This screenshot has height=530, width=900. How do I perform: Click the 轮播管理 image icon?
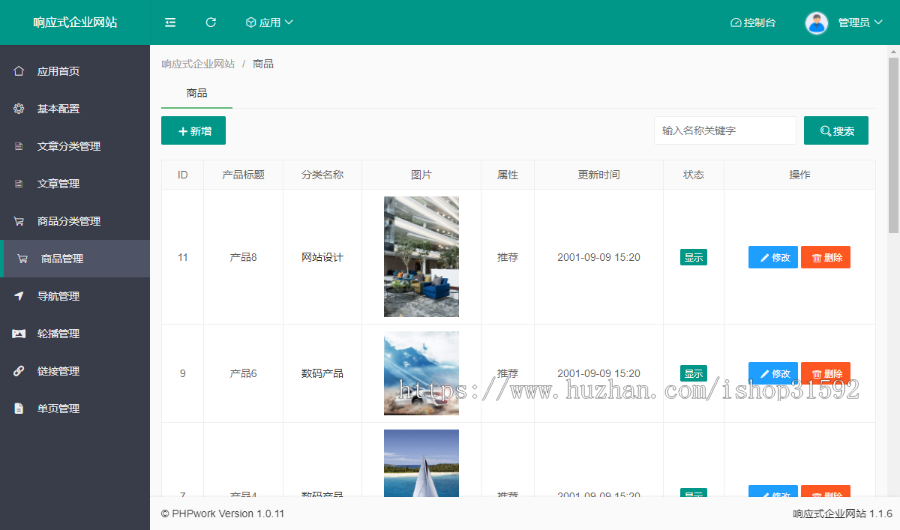click(19, 334)
